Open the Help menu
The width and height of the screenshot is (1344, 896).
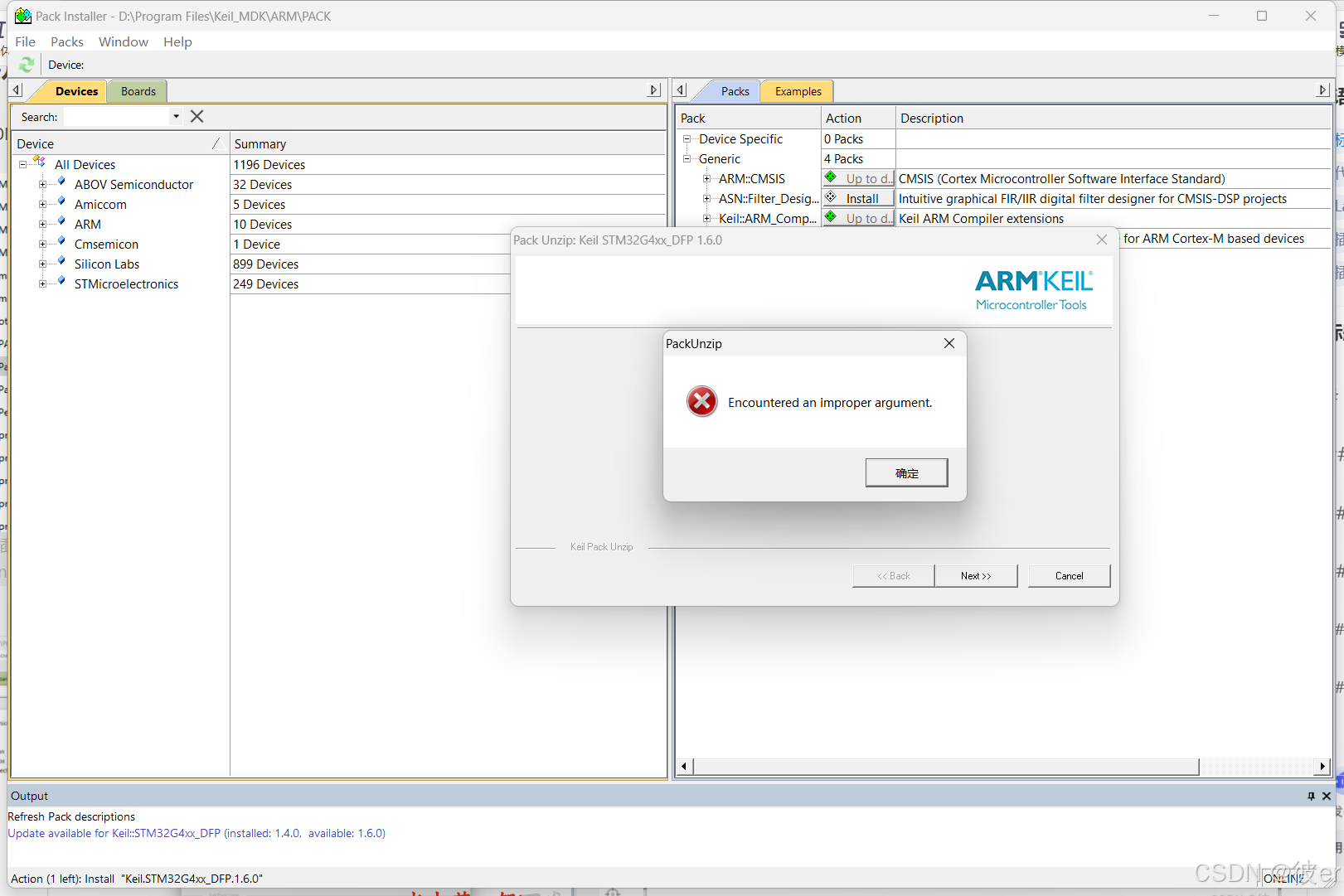177,41
